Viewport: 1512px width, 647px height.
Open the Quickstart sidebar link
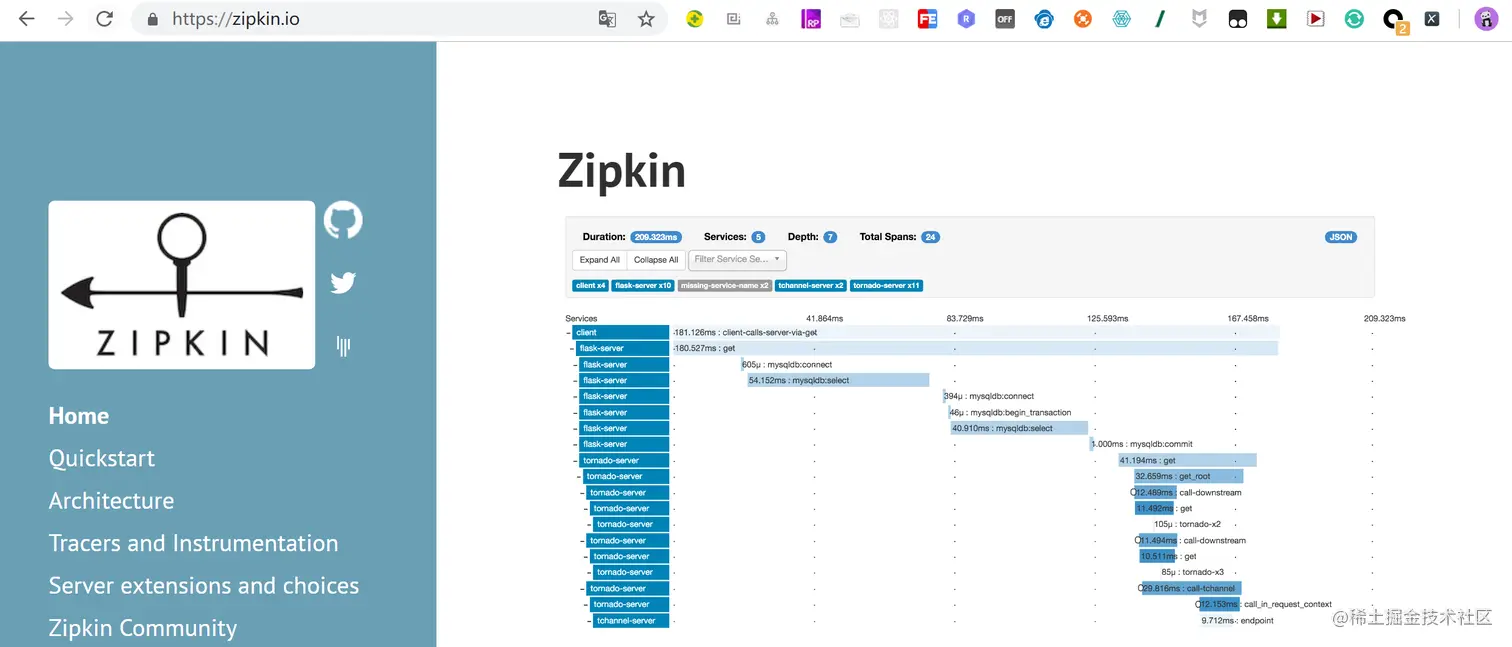click(102, 459)
